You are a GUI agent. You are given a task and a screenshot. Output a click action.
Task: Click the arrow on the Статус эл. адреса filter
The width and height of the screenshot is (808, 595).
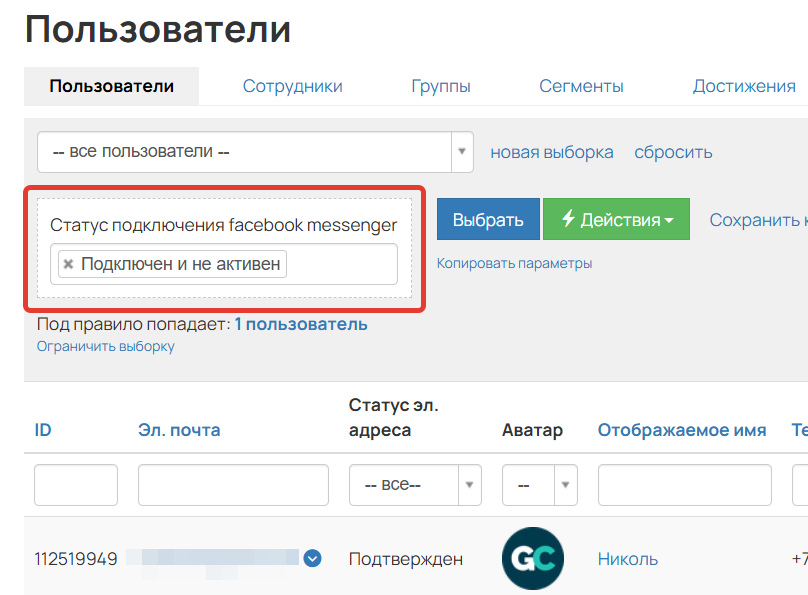point(468,485)
